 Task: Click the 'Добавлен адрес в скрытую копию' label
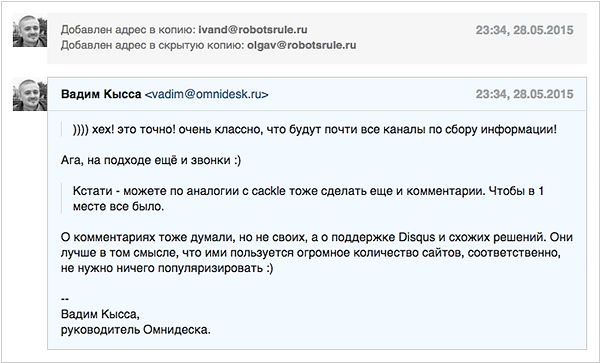(153, 45)
